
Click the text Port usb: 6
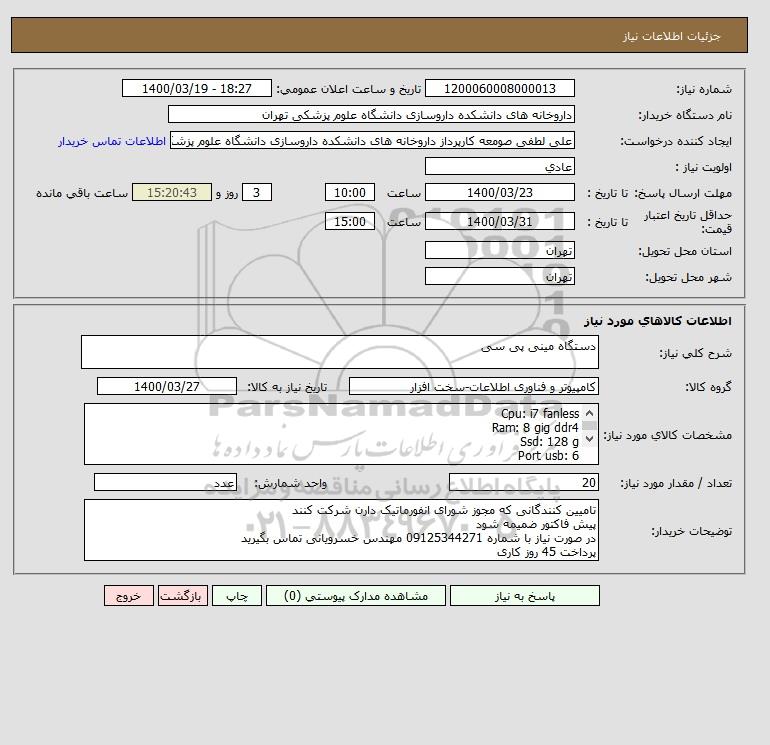click(x=548, y=456)
